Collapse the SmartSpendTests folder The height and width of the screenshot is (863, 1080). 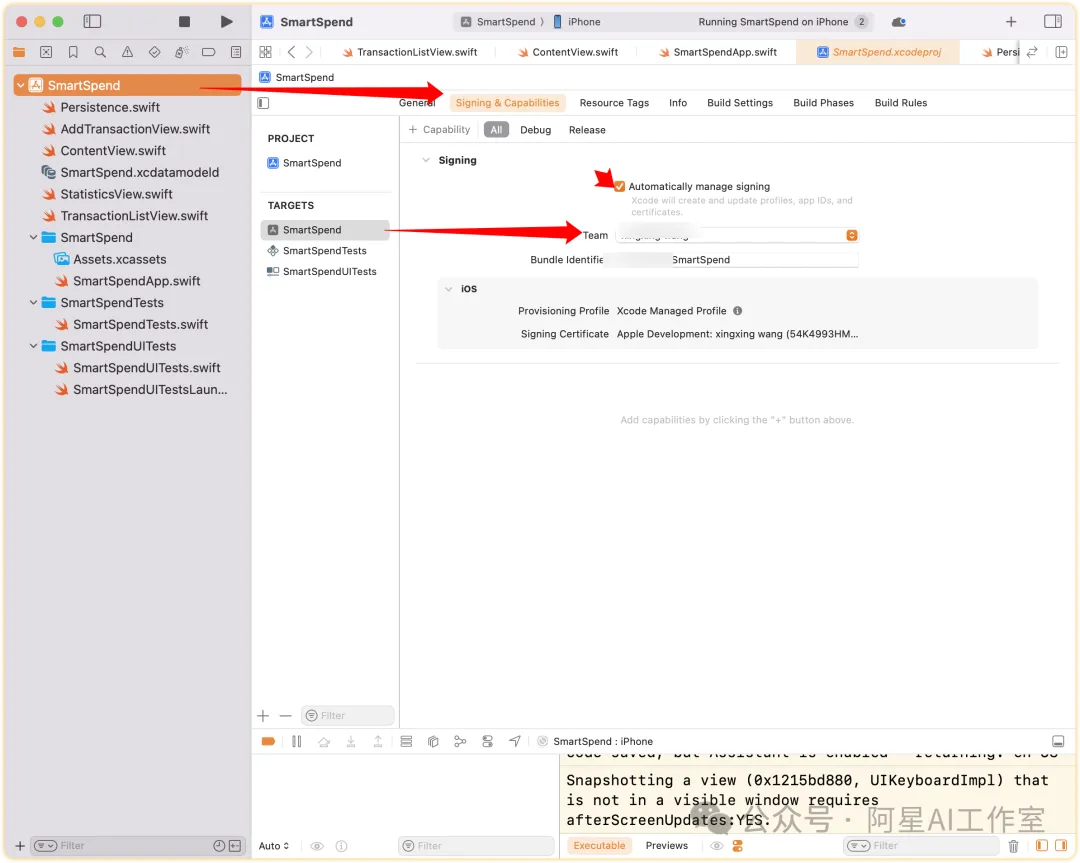click(x=33, y=303)
